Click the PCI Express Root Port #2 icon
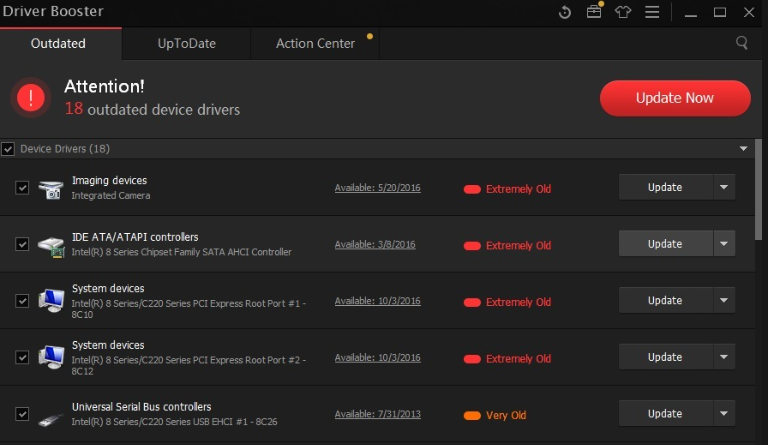The height and width of the screenshot is (445, 768). (51, 357)
